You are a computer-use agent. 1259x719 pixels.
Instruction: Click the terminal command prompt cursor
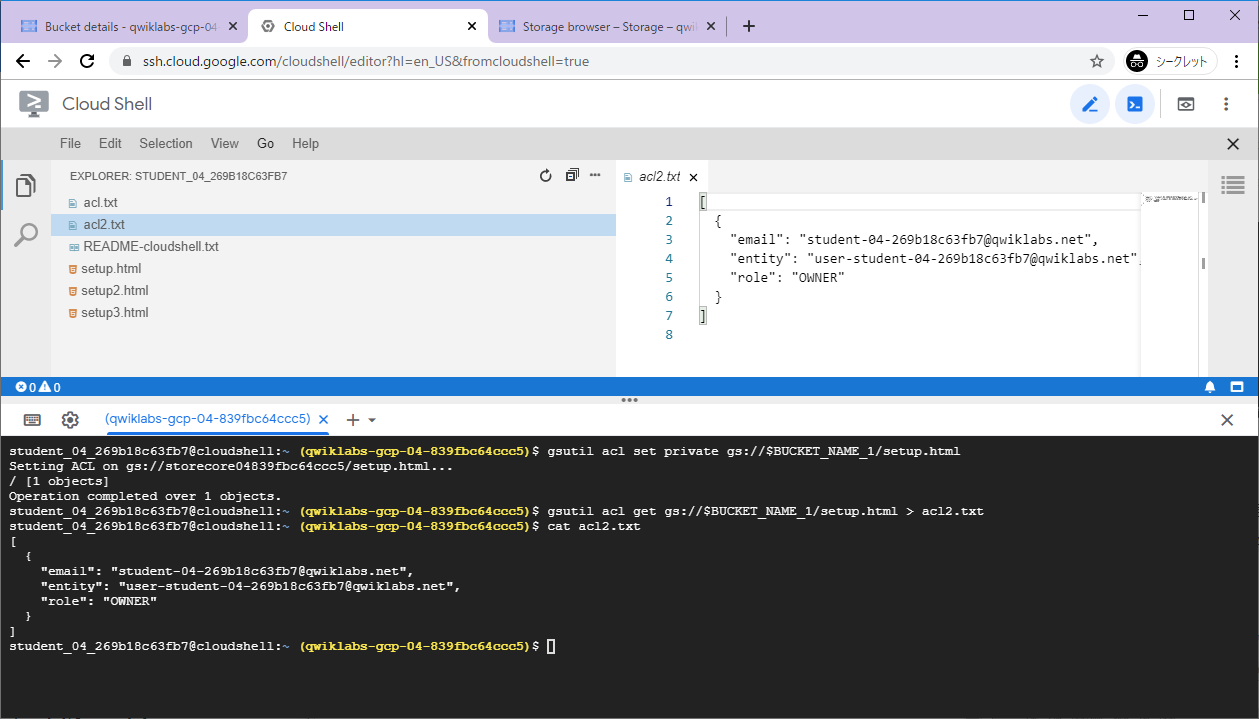[x=551, y=647]
